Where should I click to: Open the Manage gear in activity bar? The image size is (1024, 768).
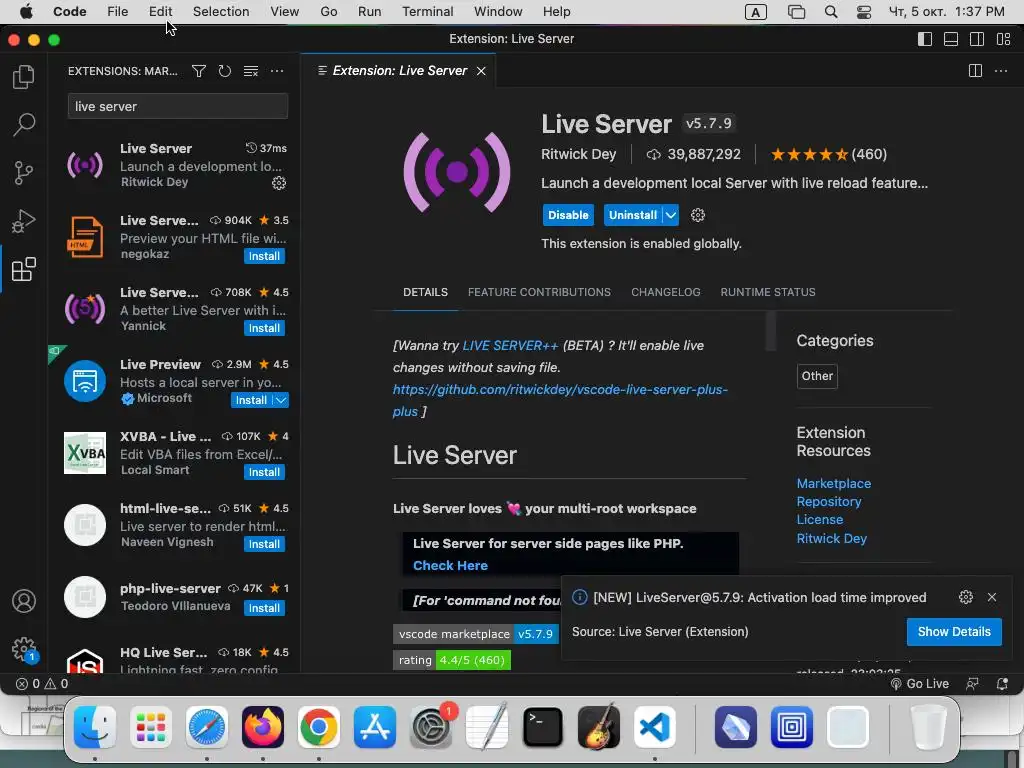(x=24, y=649)
